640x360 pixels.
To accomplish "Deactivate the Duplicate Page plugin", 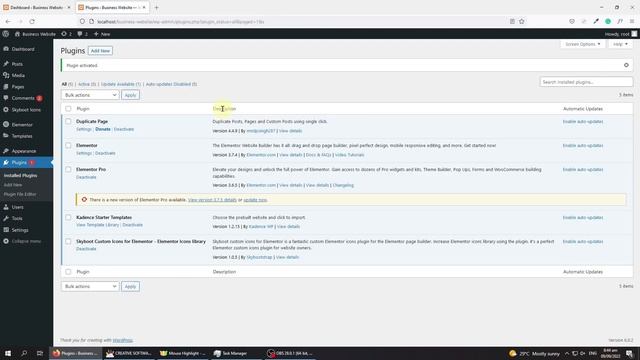I will (x=124, y=129).
